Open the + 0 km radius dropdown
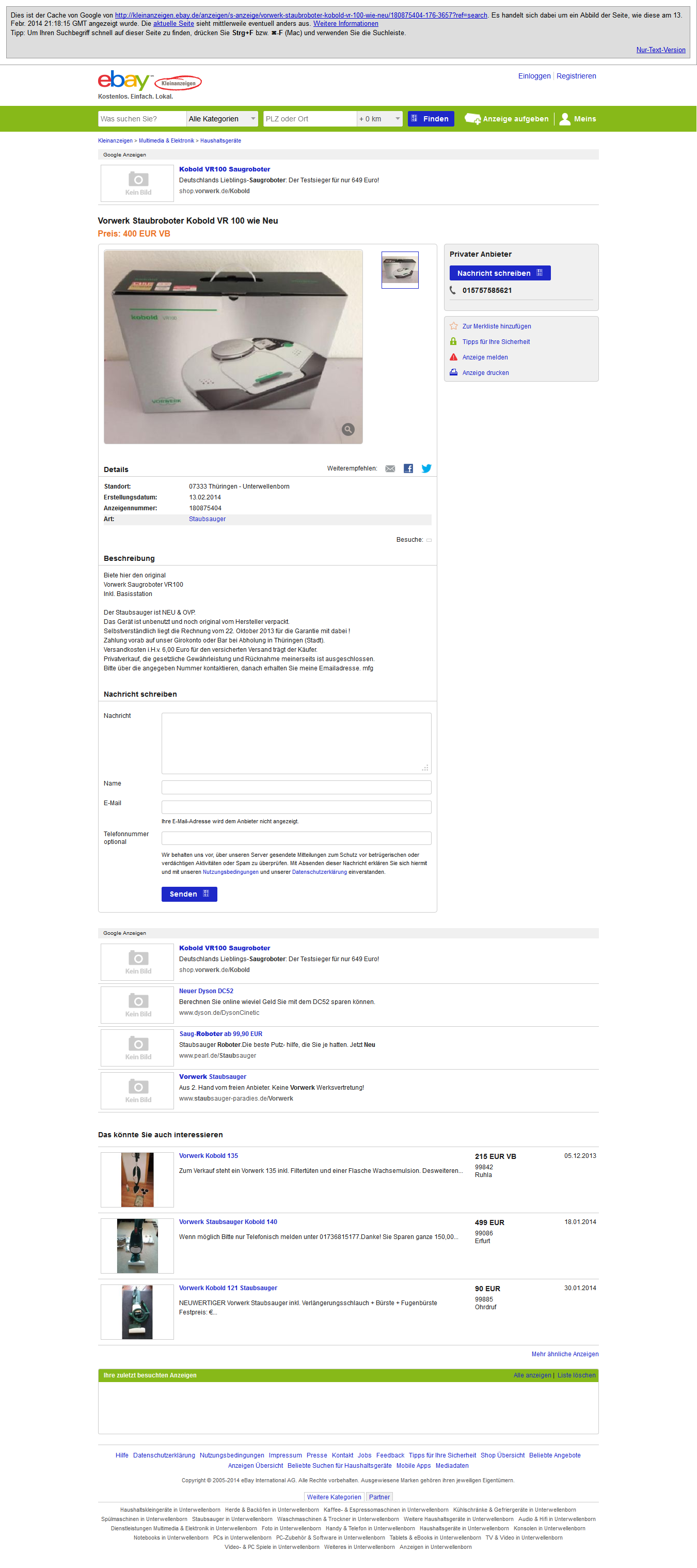 (x=380, y=119)
